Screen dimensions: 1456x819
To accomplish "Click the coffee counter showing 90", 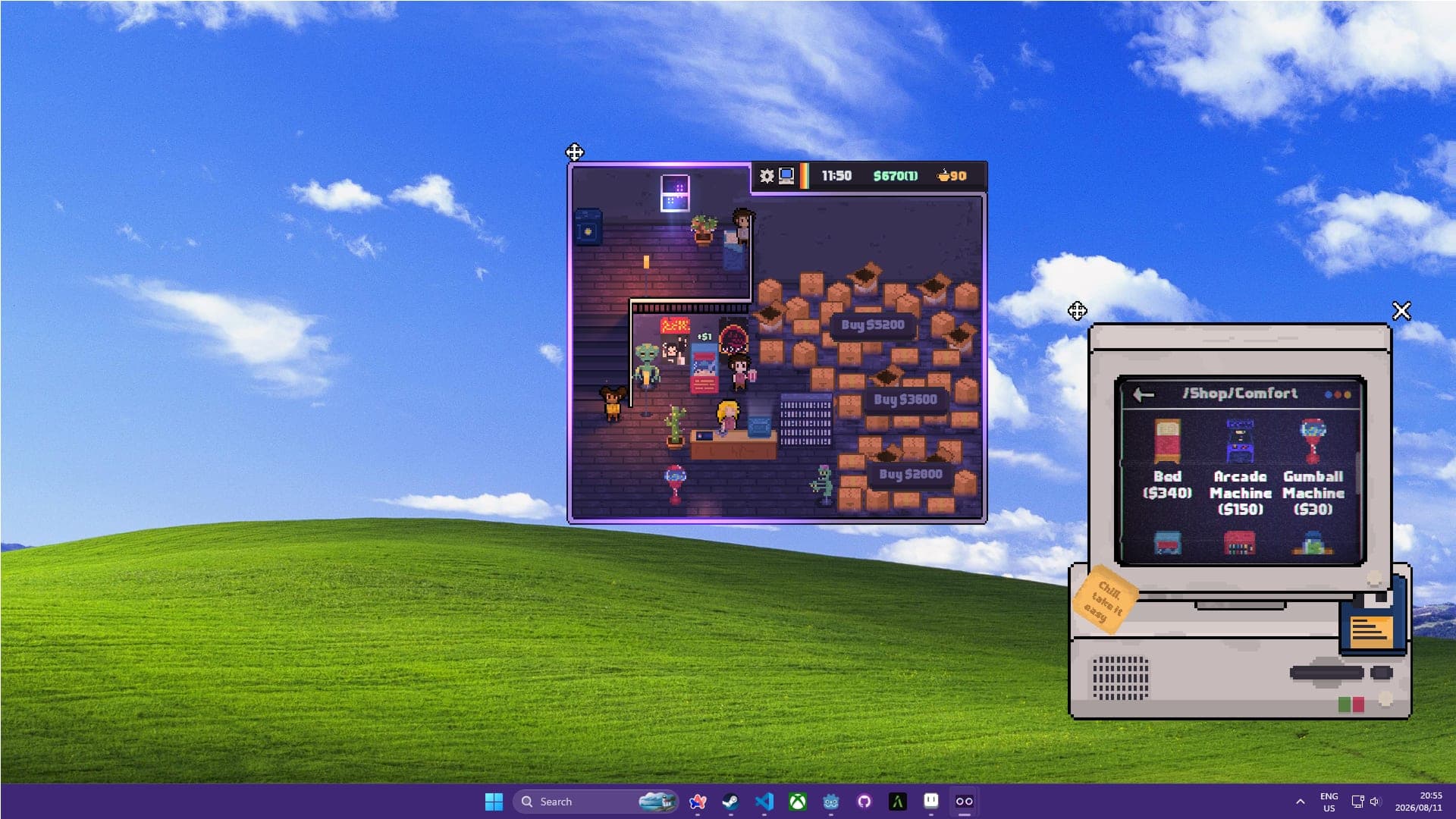I will [x=952, y=176].
